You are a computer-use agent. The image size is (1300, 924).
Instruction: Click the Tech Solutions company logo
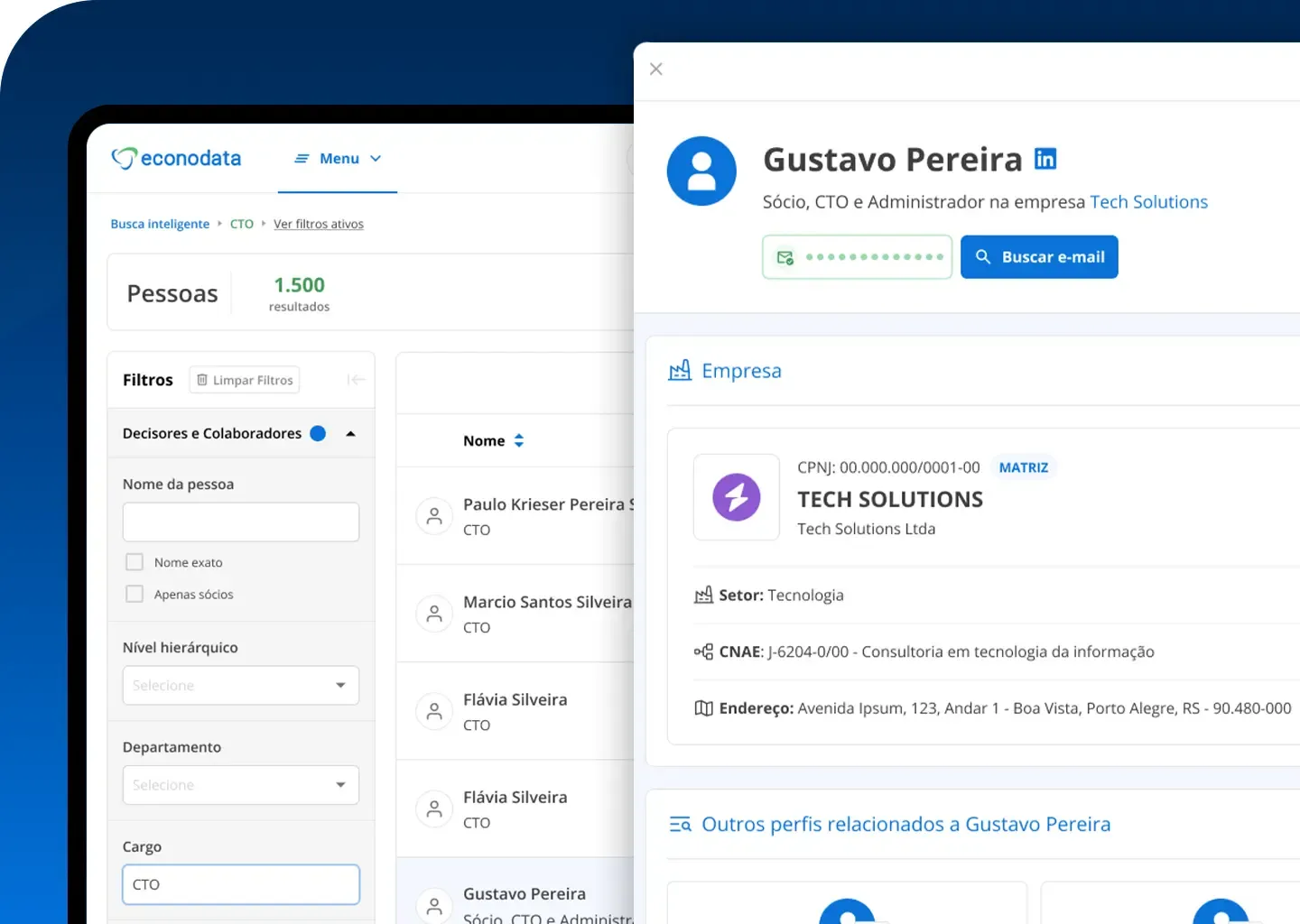736,497
